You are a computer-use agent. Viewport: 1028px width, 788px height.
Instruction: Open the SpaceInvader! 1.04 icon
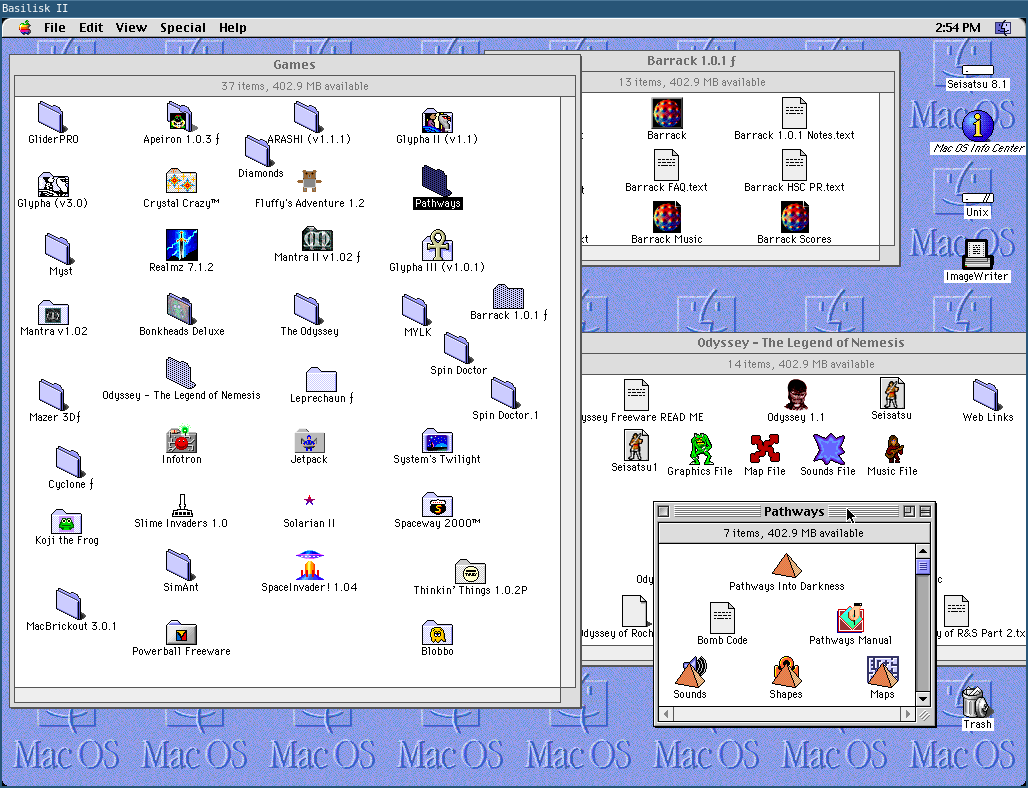pos(309,566)
